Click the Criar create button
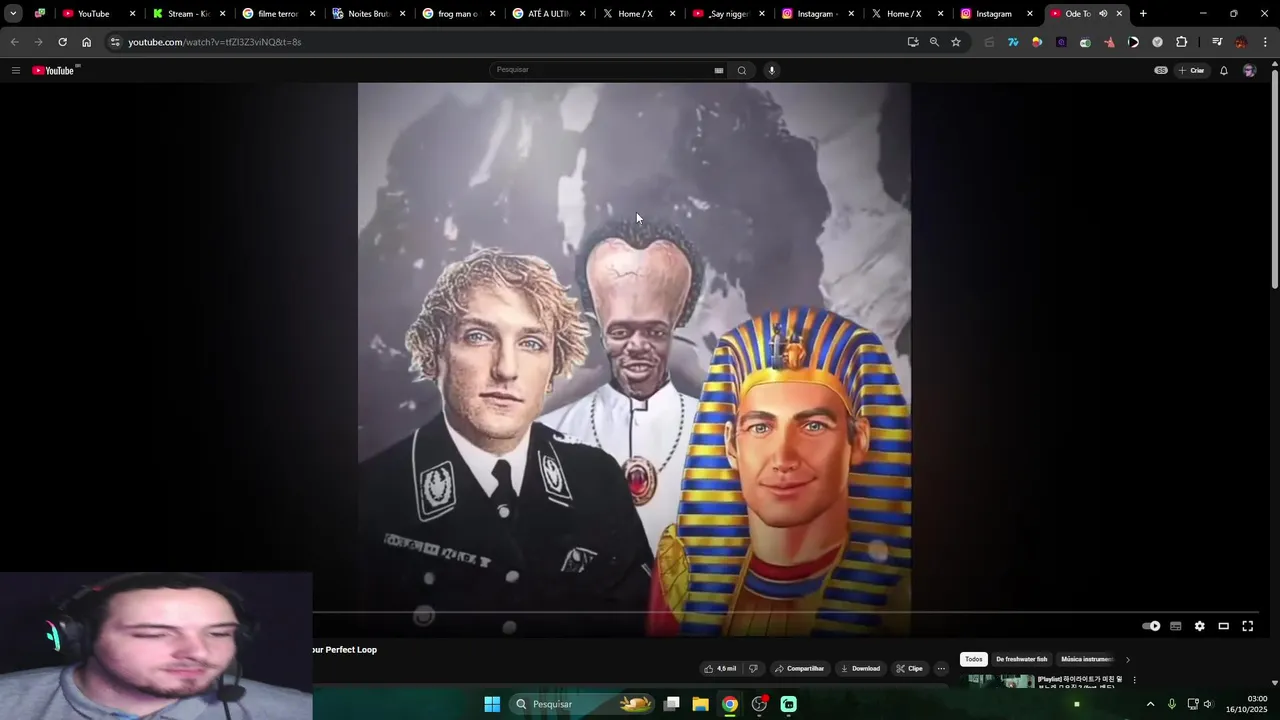Viewport: 1280px width, 720px height. tap(1191, 70)
